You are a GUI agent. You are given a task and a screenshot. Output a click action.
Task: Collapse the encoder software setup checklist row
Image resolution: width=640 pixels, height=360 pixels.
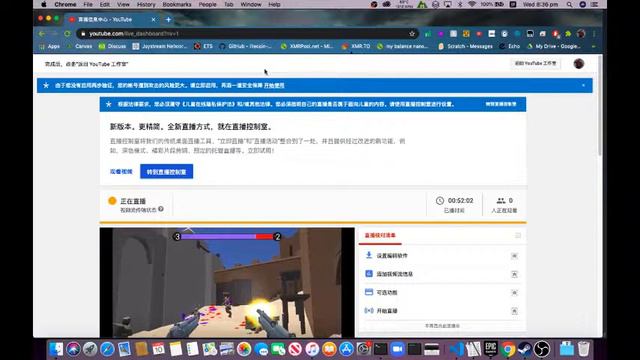click(x=514, y=256)
